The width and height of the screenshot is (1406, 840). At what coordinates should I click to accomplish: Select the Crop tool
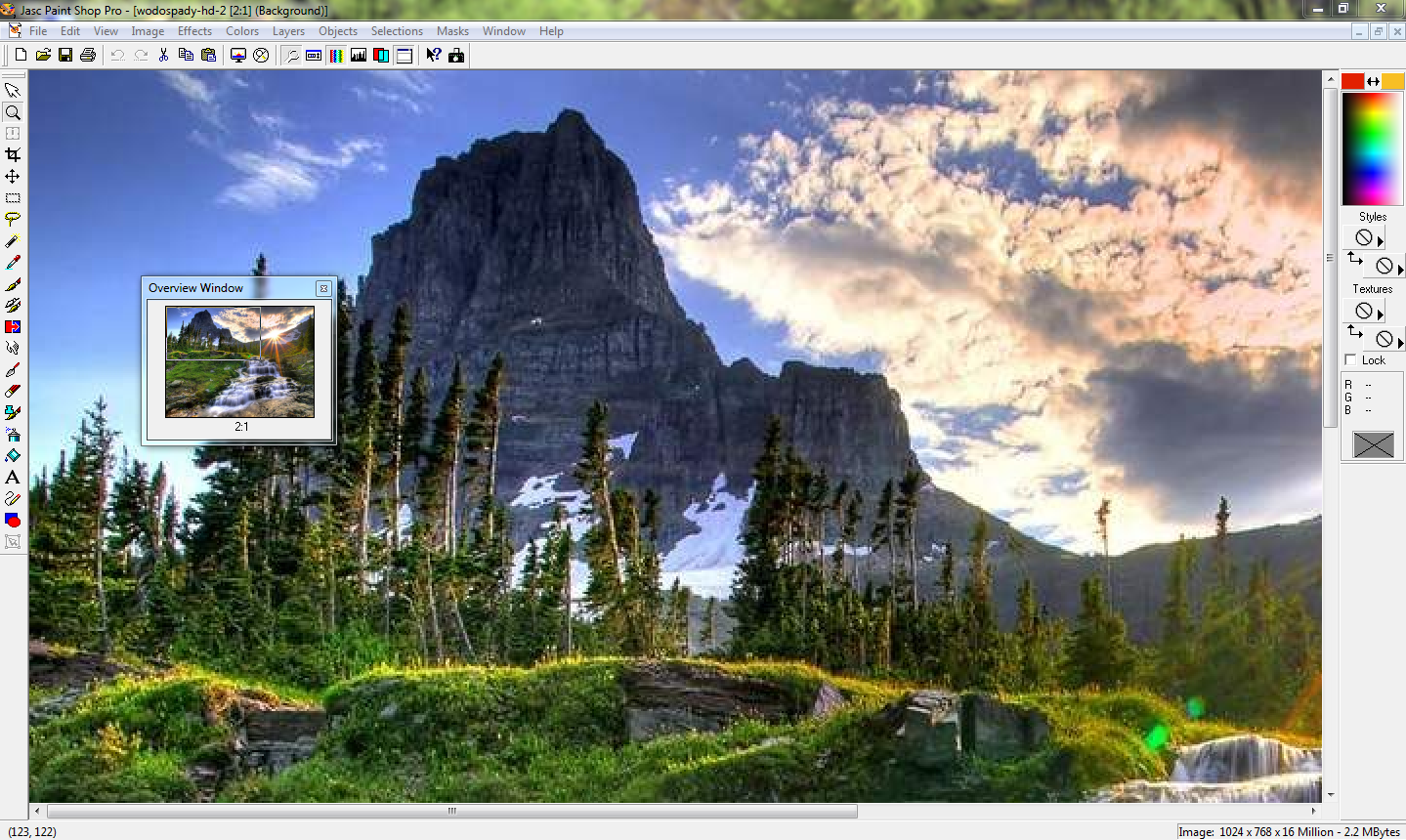(13, 154)
